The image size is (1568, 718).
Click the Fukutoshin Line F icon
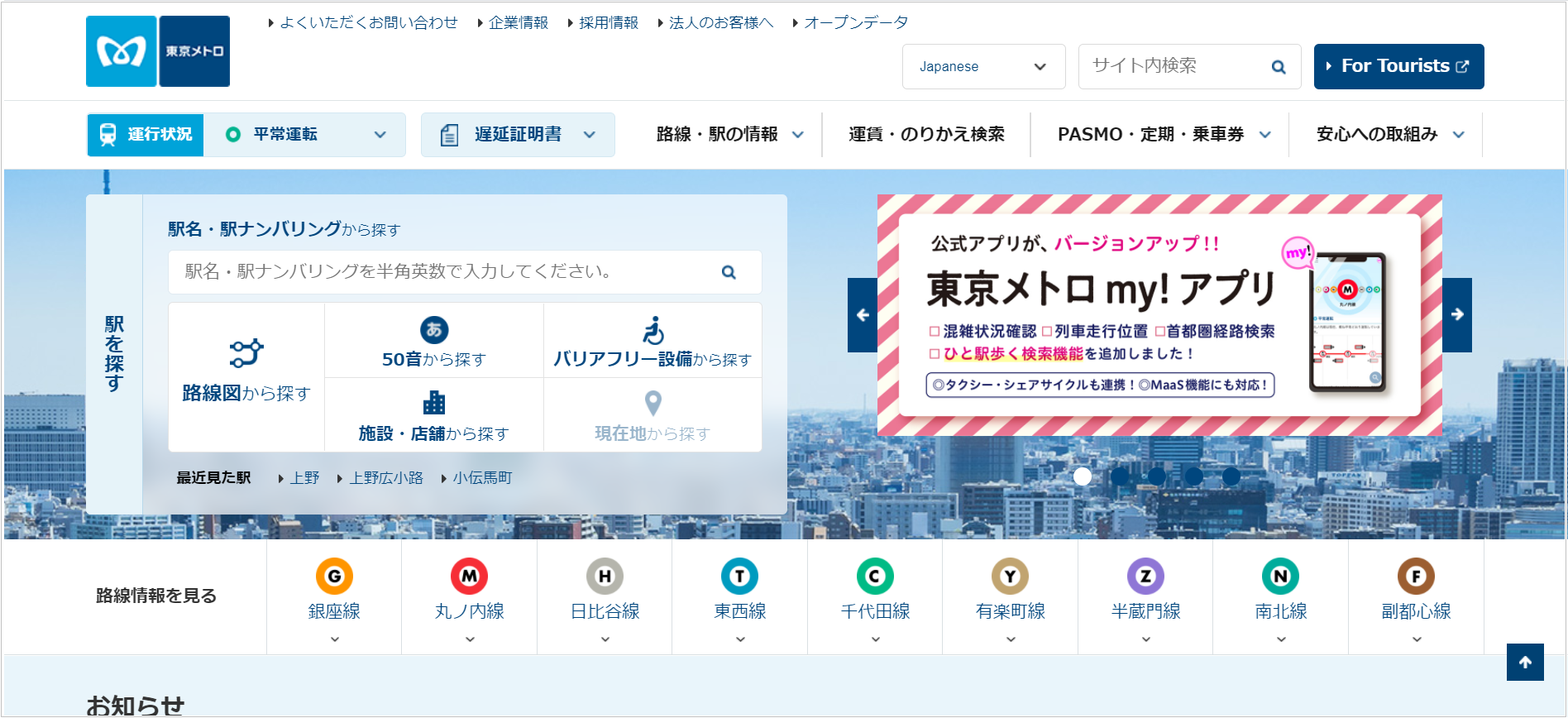1416,577
